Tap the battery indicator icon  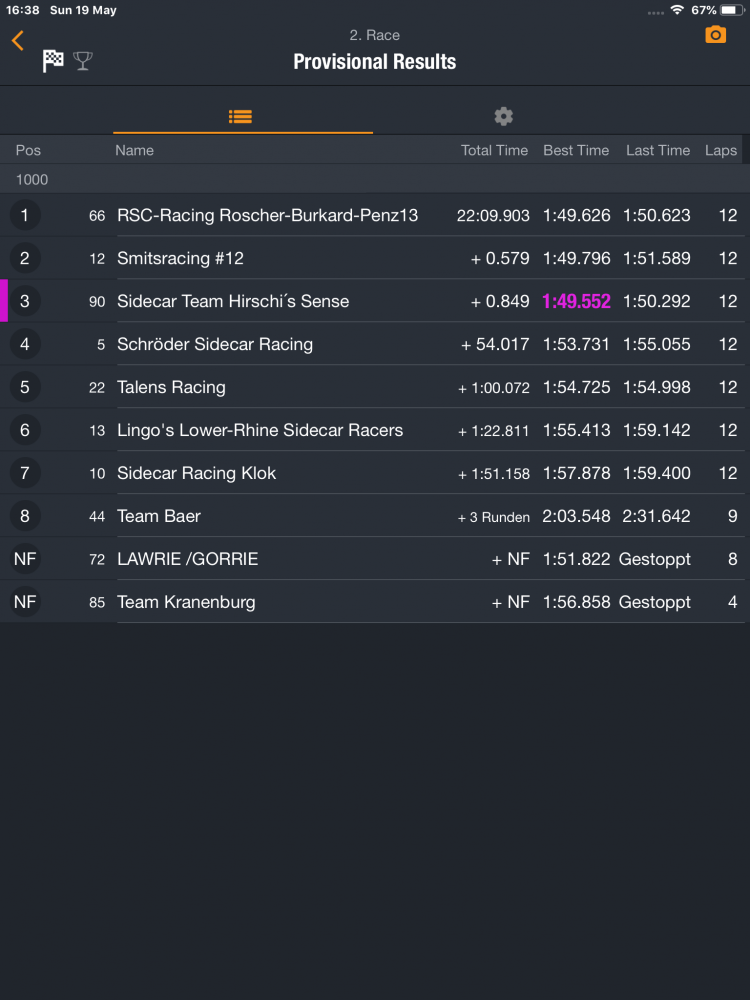pos(732,10)
